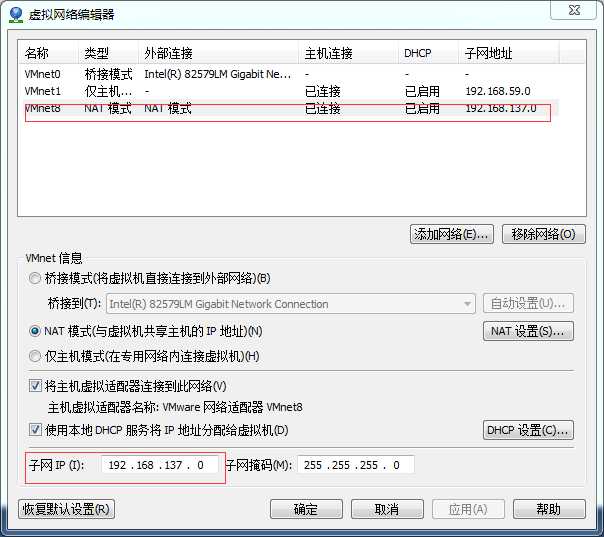Select the VMnet8 row
This screenshot has width=604, height=537.
pos(291,109)
